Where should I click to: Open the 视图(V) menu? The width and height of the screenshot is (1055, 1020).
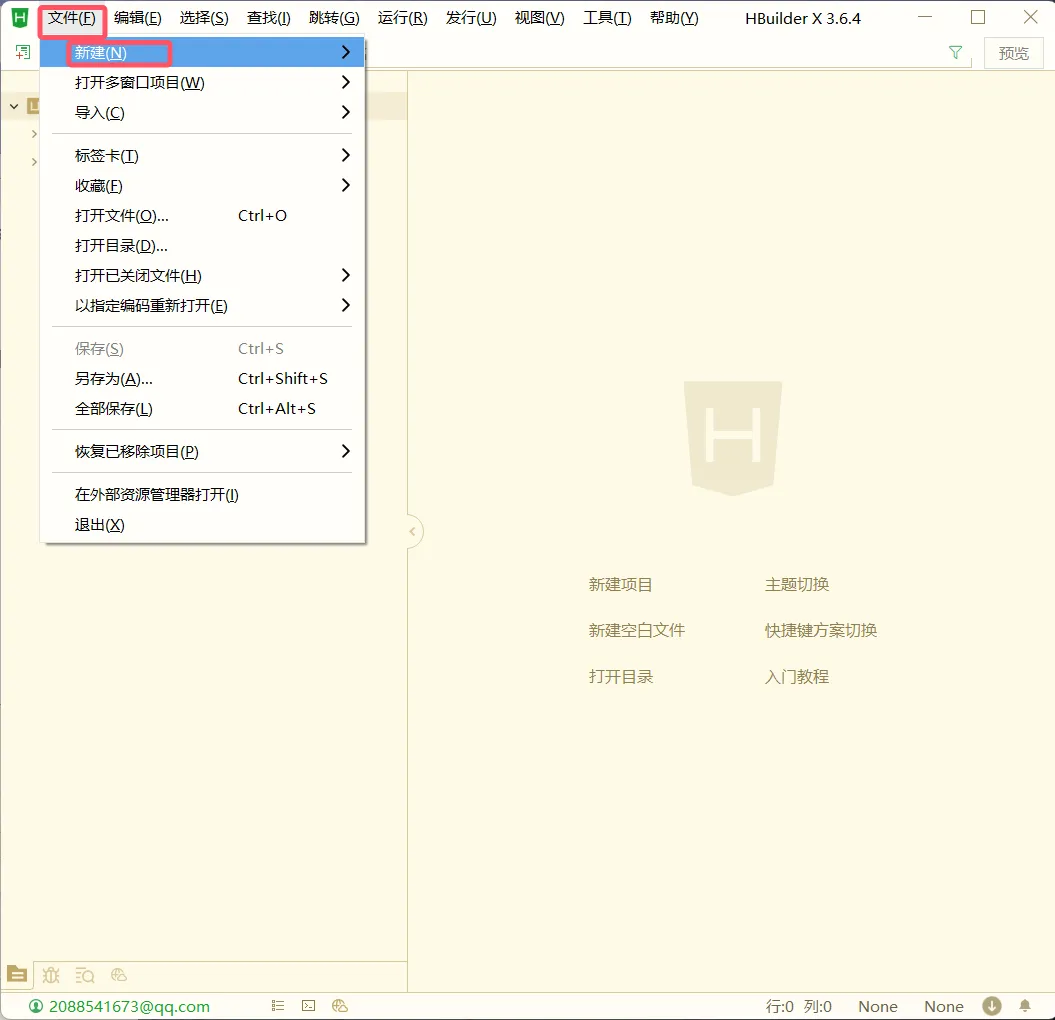coord(540,18)
